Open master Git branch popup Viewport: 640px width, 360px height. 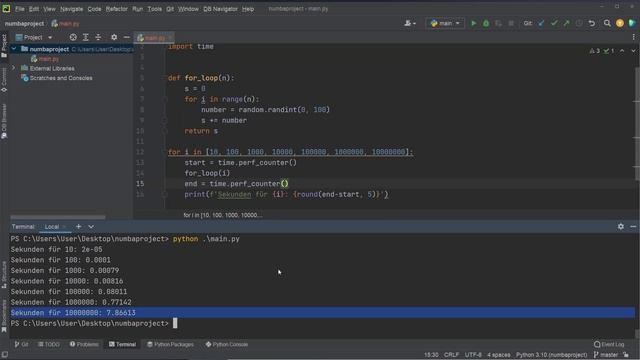pyautogui.click(x=606, y=355)
